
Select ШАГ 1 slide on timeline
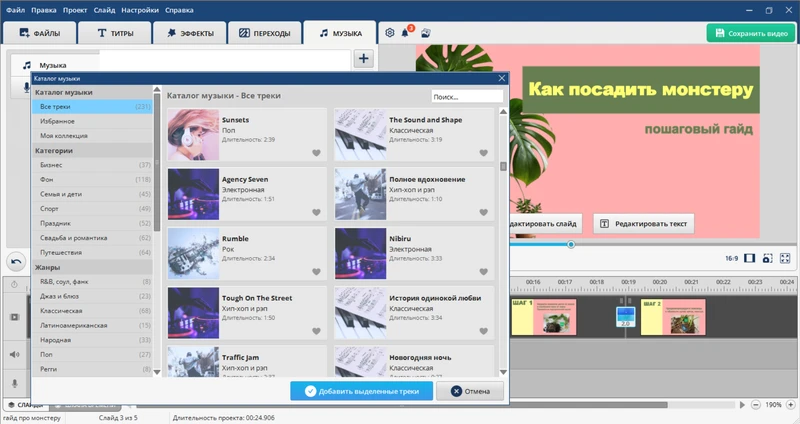pos(544,317)
